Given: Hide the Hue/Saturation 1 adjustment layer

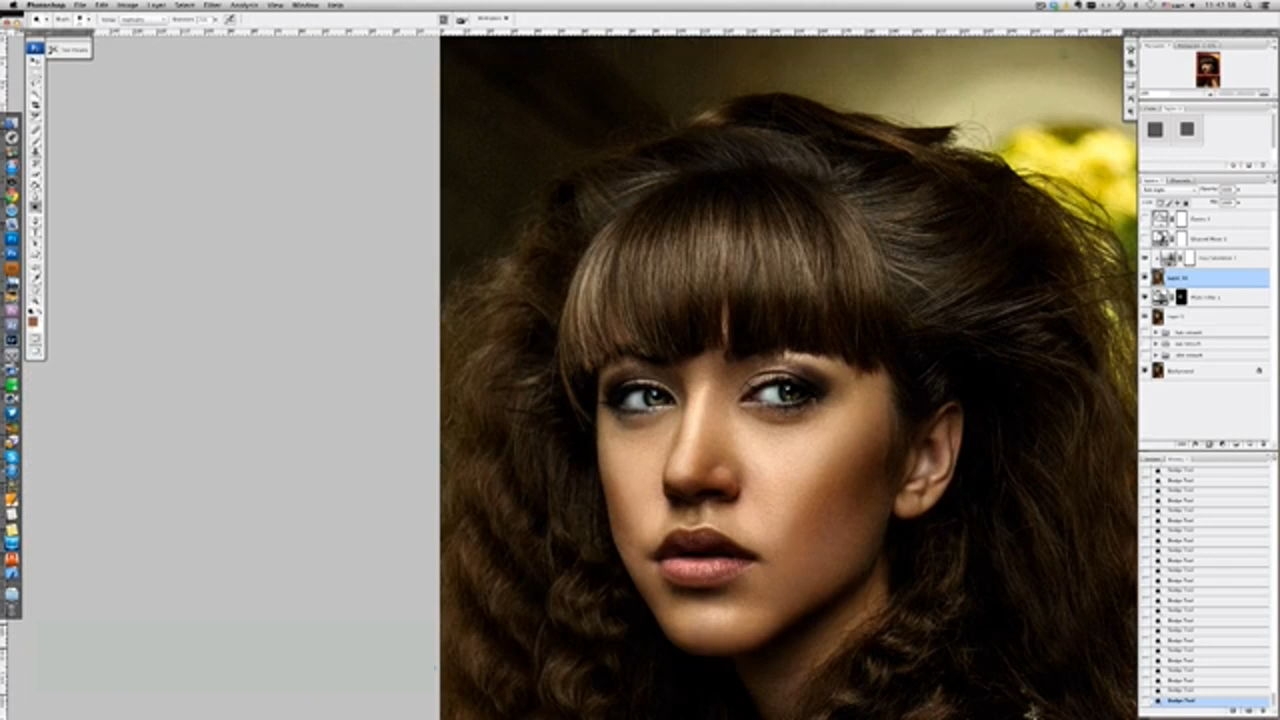Looking at the screenshot, I should pos(1145,258).
